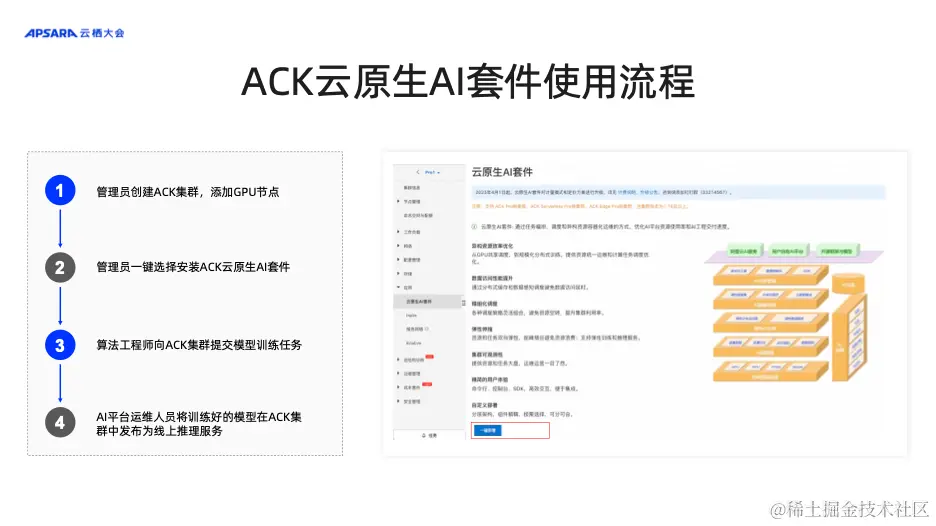Click the 集群可观测性 feature heading

(x=487, y=354)
